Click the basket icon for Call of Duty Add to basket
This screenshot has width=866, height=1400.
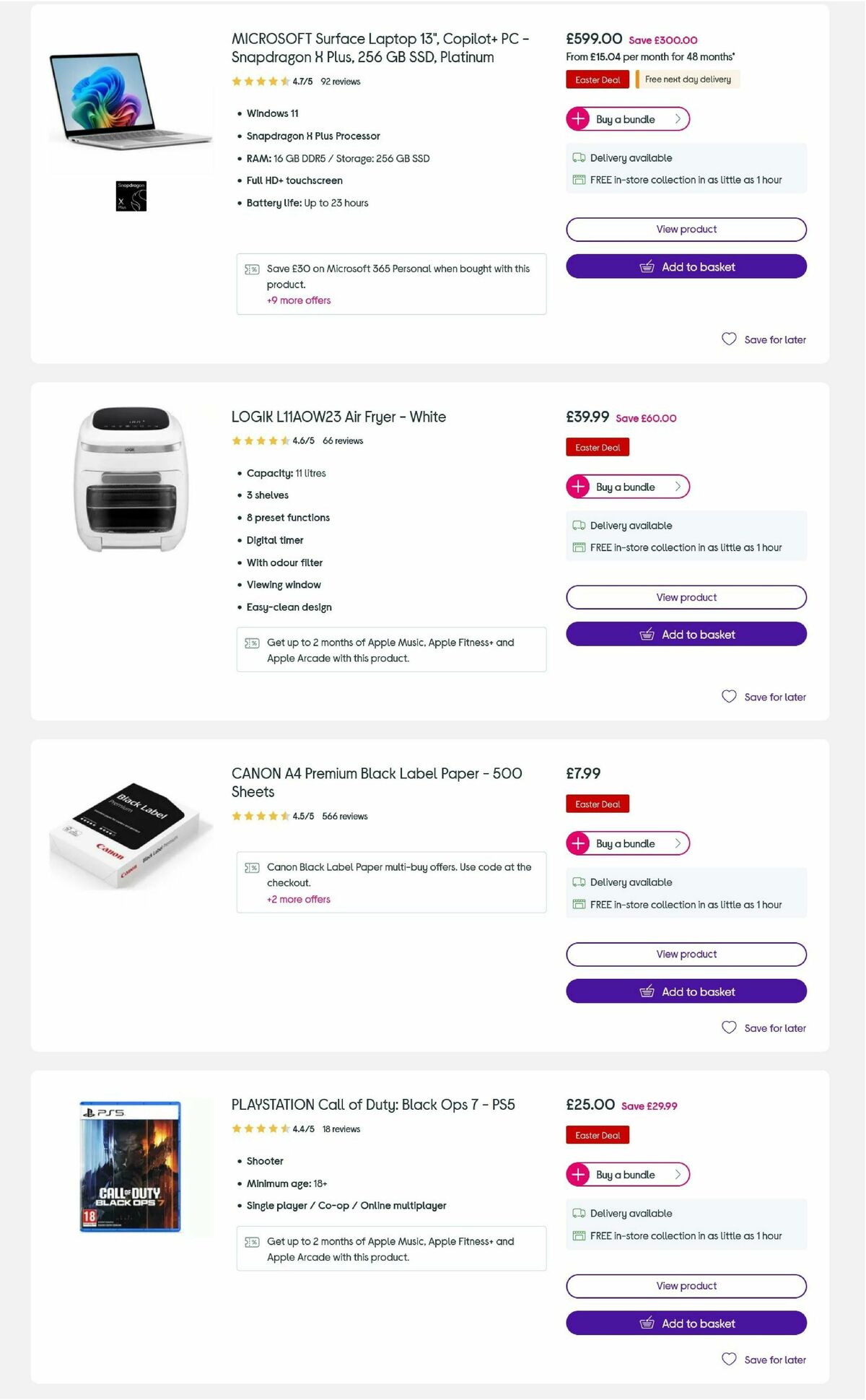(x=647, y=1323)
